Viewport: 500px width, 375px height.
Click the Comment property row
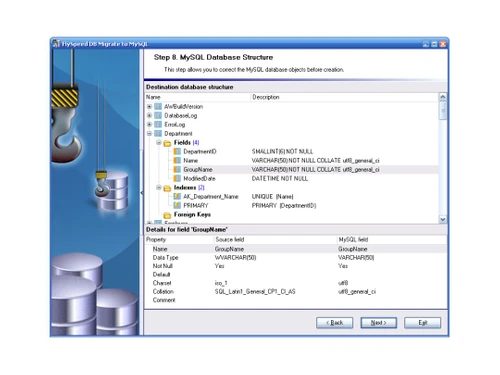pyautogui.click(x=296, y=300)
